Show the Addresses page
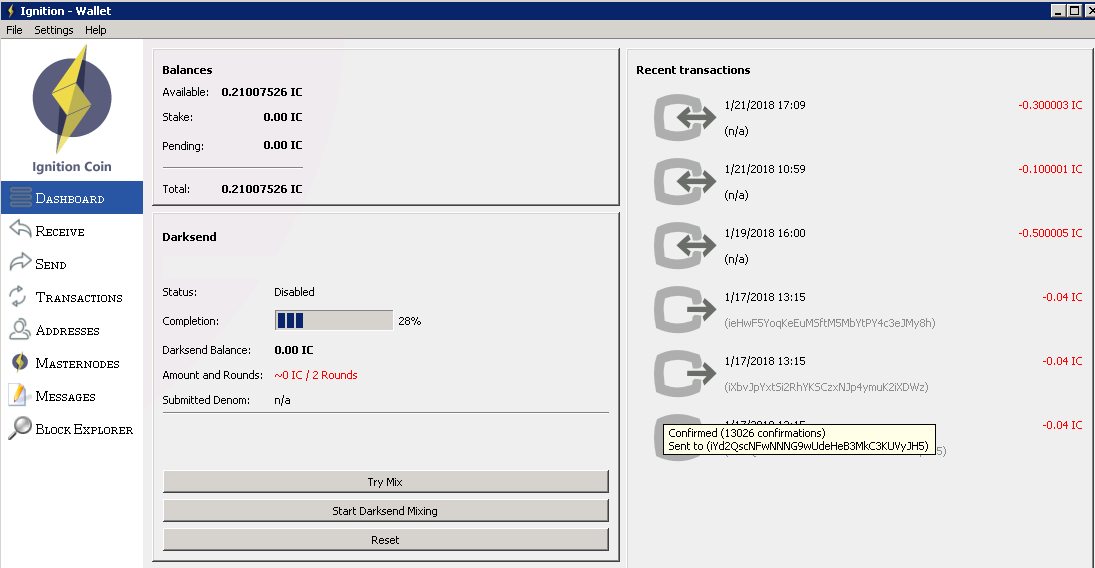 tap(72, 330)
